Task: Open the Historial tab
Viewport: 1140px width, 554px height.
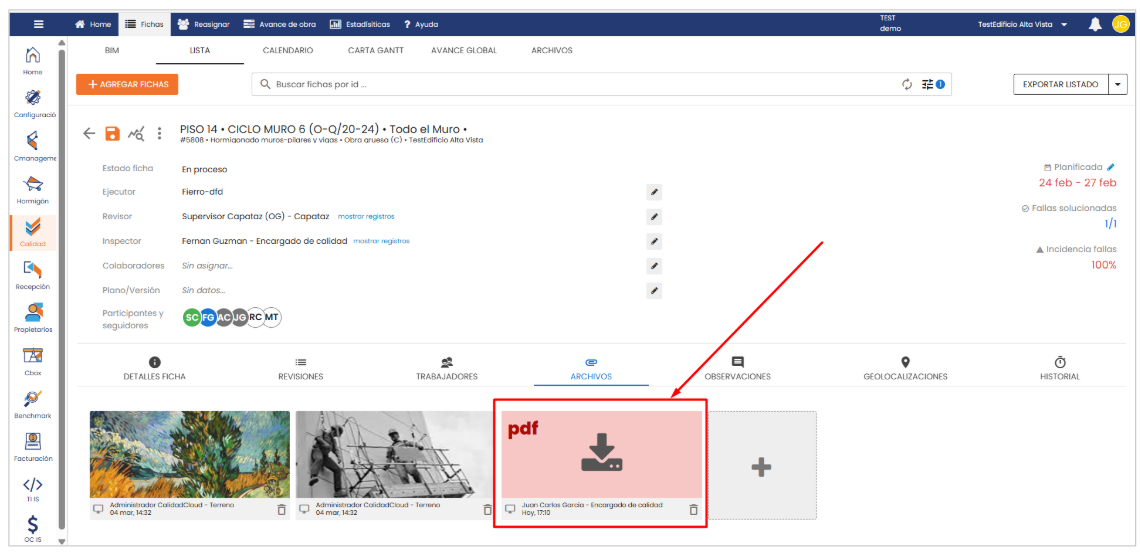Action: pos(1059,368)
